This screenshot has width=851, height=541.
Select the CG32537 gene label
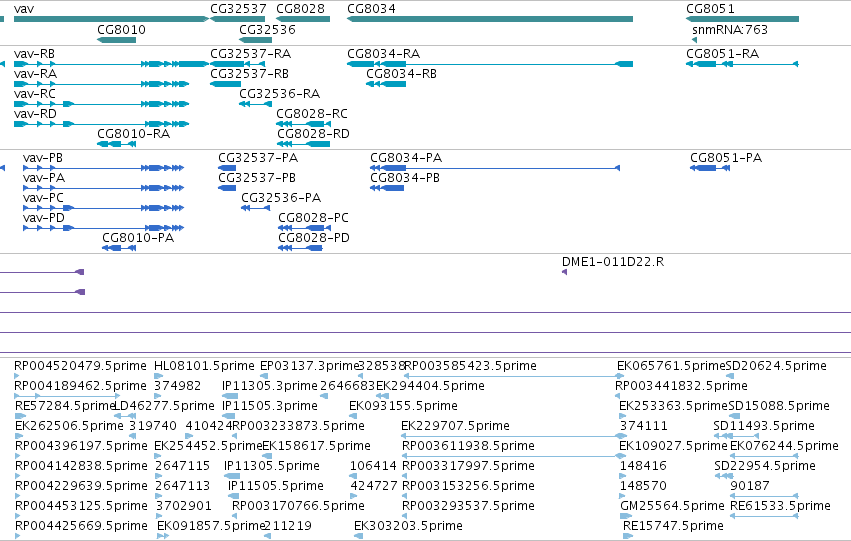[238, 9]
